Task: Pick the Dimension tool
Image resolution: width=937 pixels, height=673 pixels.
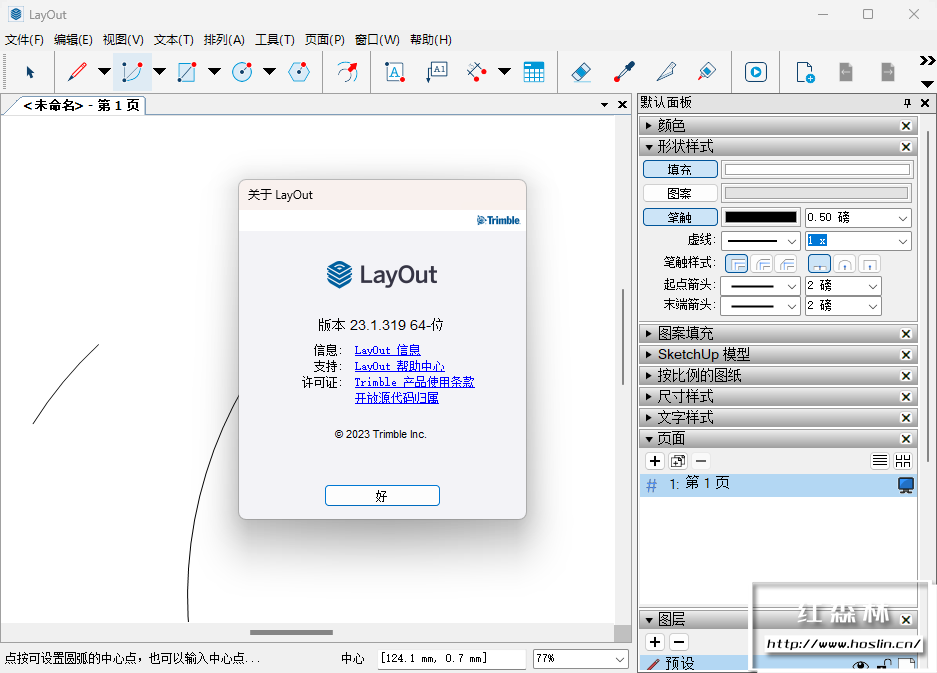Action: pos(476,72)
